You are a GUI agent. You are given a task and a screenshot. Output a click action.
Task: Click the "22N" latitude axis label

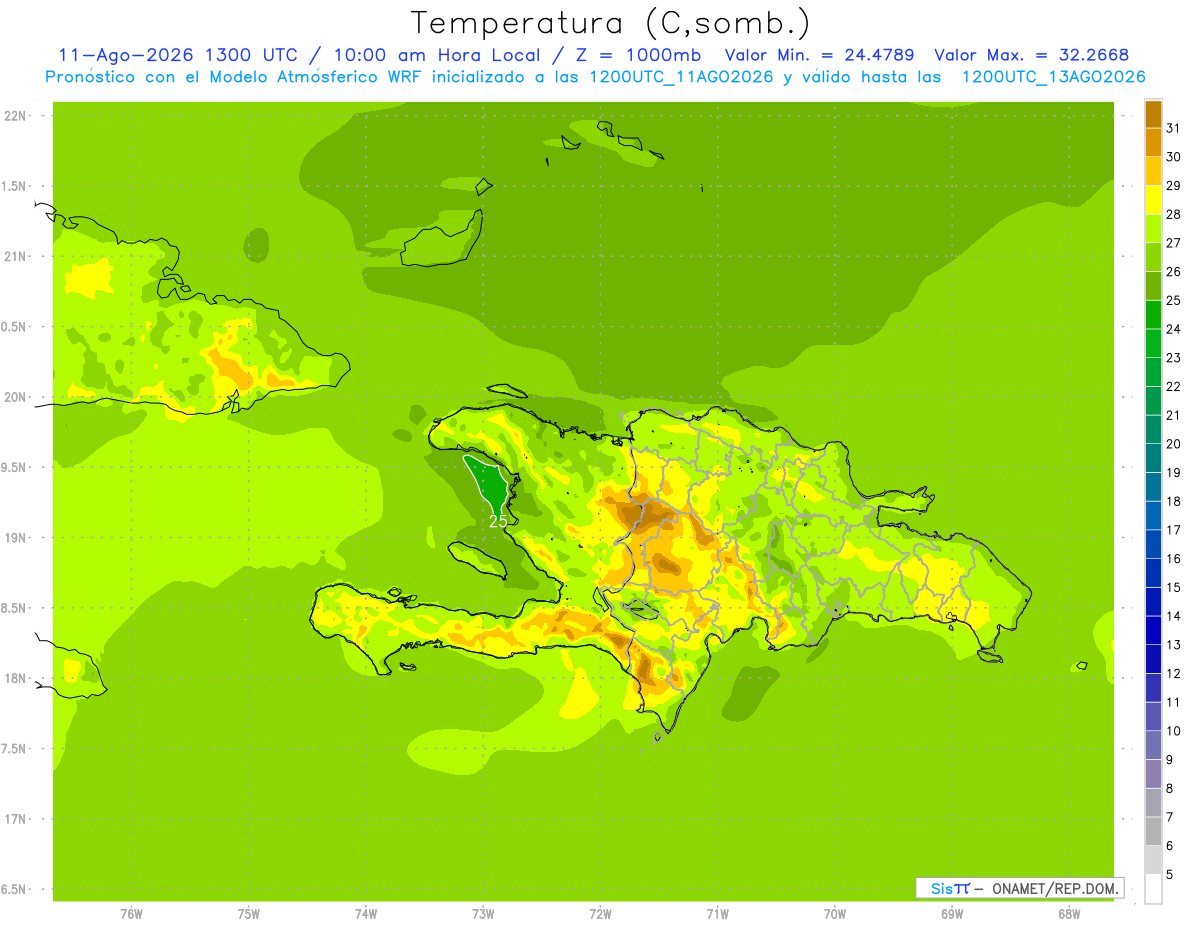[16, 115]
